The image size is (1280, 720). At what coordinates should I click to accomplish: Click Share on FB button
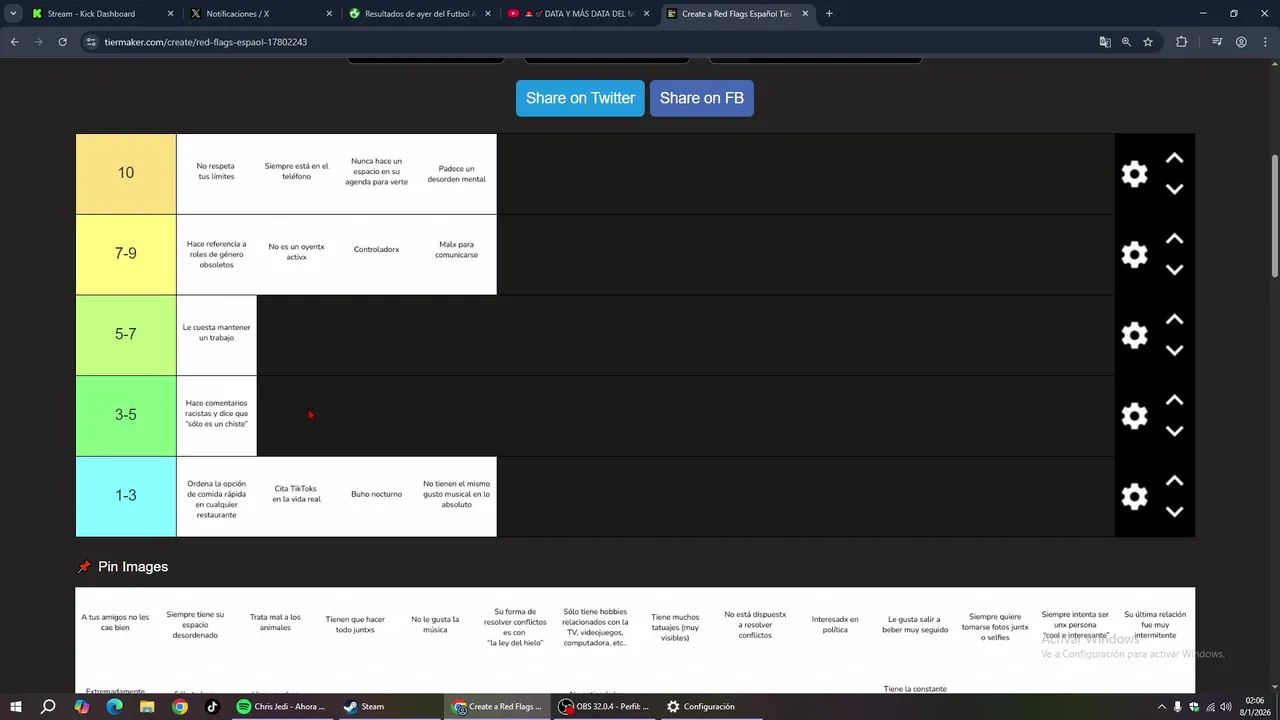pos(701,98)
